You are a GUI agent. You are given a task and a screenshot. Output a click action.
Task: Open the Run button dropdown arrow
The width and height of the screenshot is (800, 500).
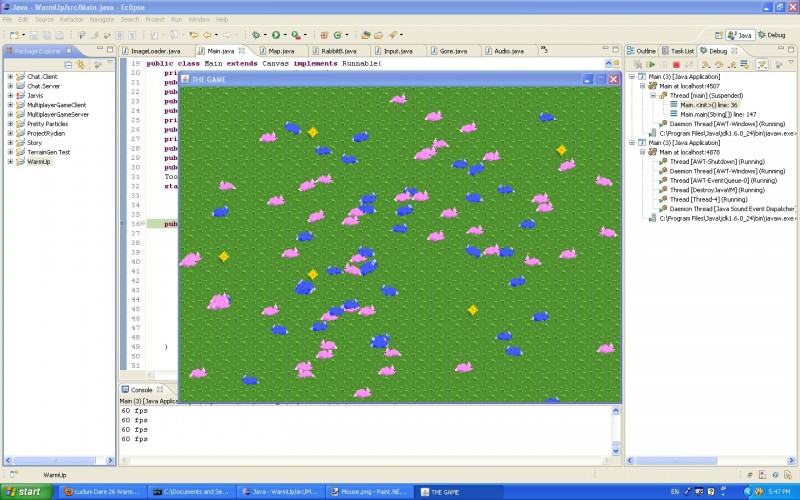285,35
